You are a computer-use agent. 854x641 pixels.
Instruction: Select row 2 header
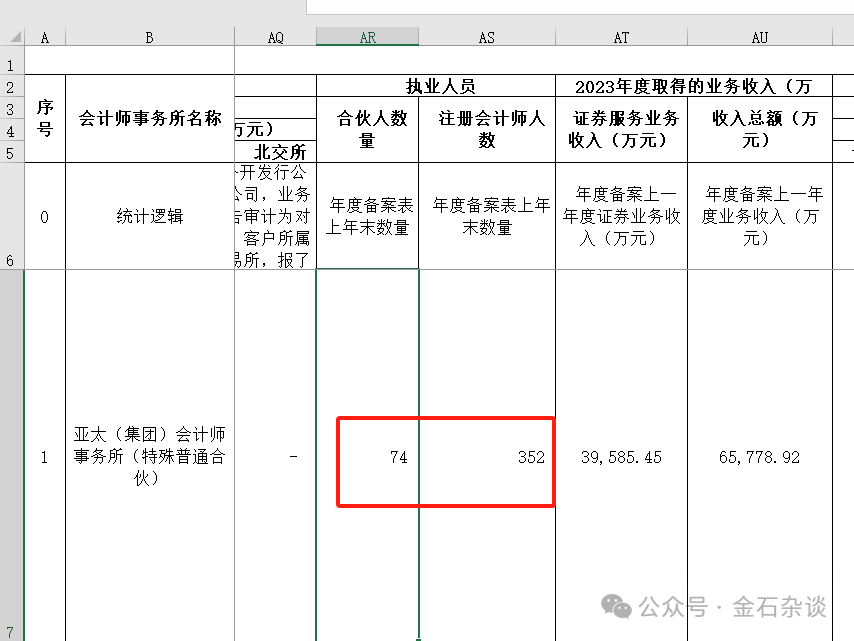tap(11, 86)
